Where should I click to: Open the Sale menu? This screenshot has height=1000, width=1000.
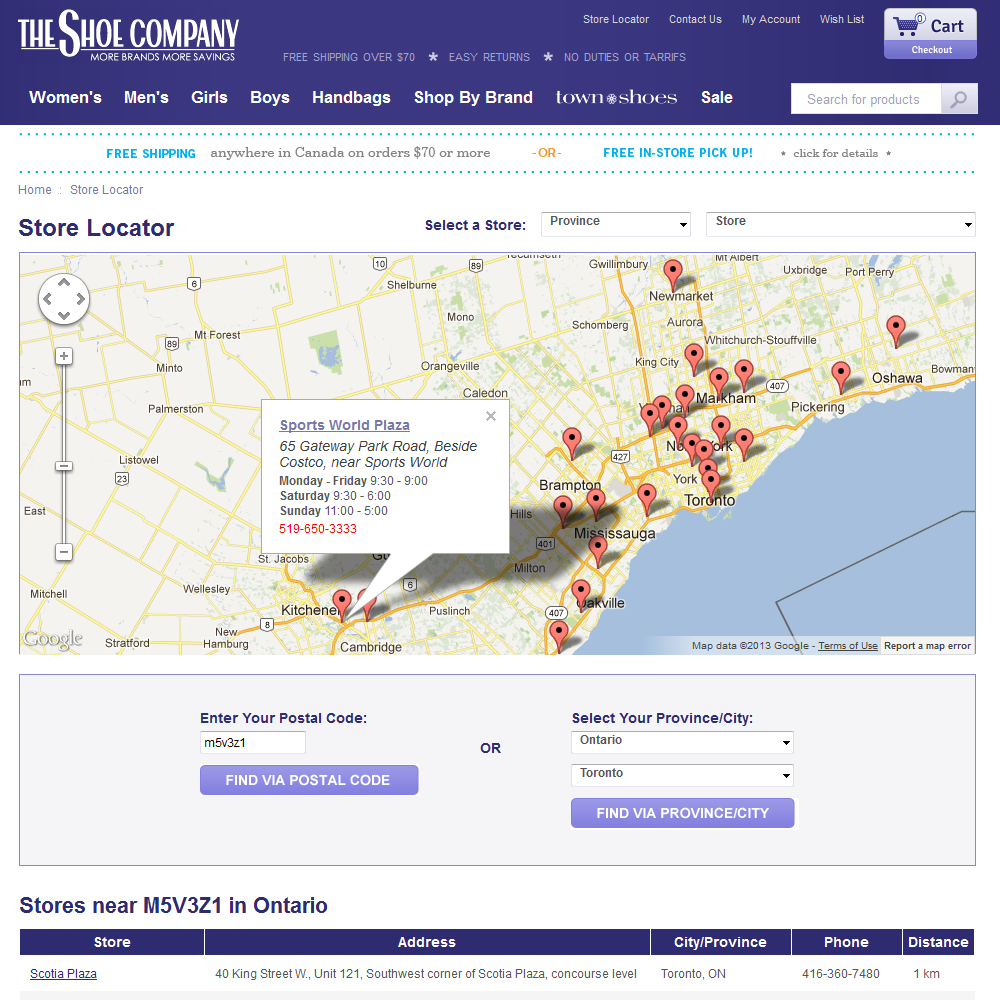717,98
